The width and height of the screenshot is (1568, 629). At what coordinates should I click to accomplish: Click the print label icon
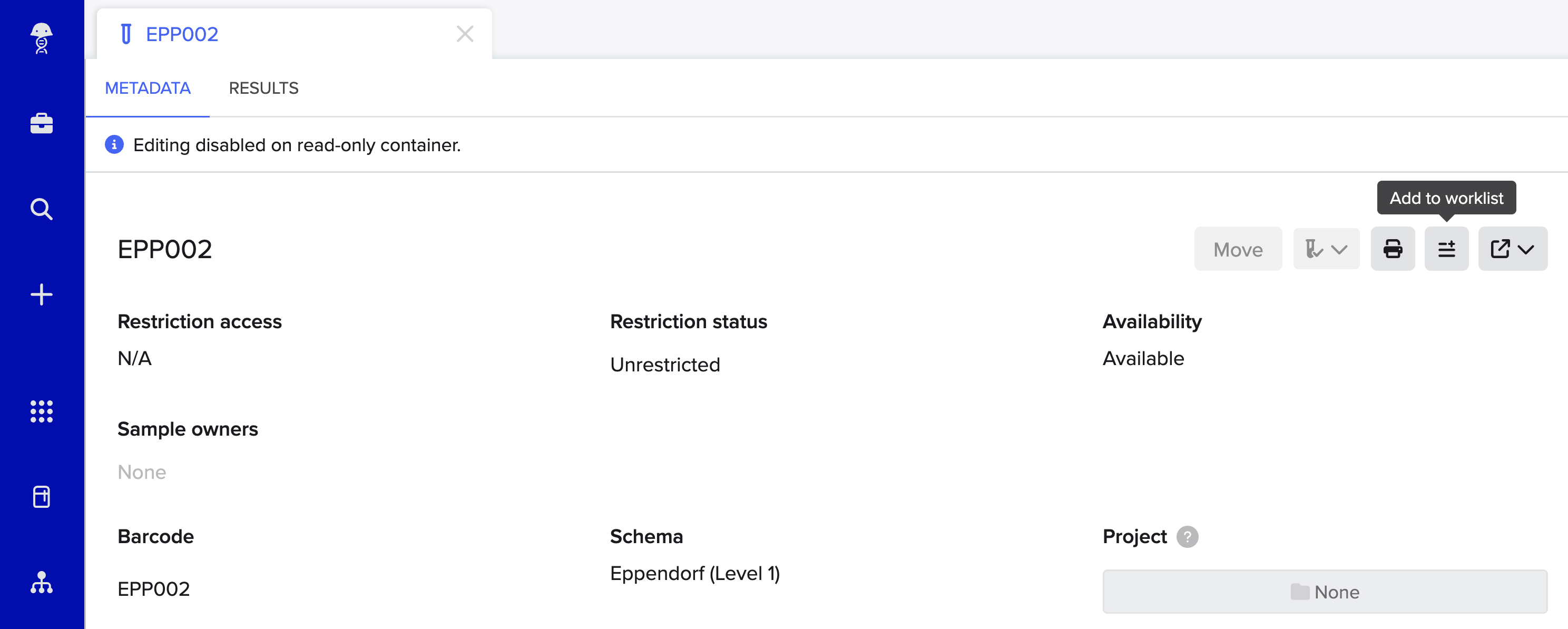(1393, 249)
